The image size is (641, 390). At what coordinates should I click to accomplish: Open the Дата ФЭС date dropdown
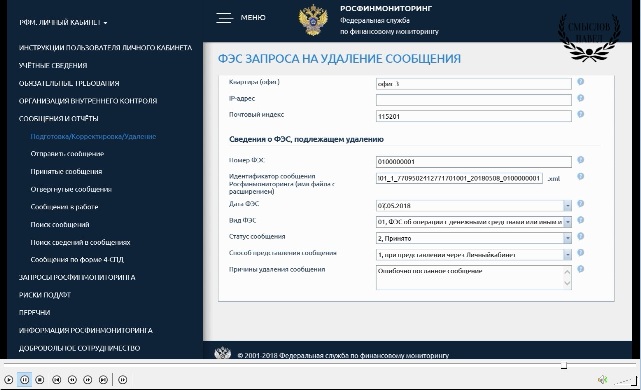(567, 206)
